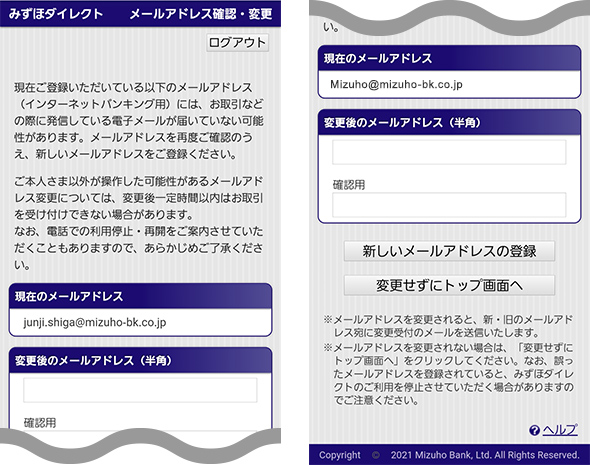Click 変更せずにトップ画面へ button

point(449,286)
